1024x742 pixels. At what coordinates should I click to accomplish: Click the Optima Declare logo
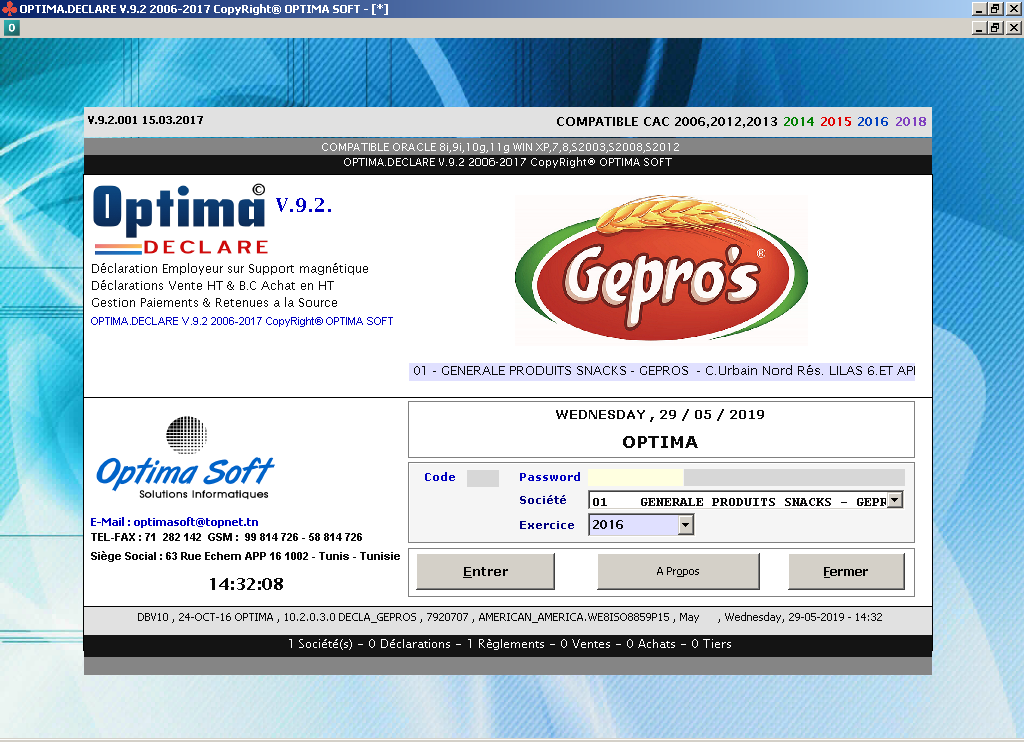pos(181,221)
